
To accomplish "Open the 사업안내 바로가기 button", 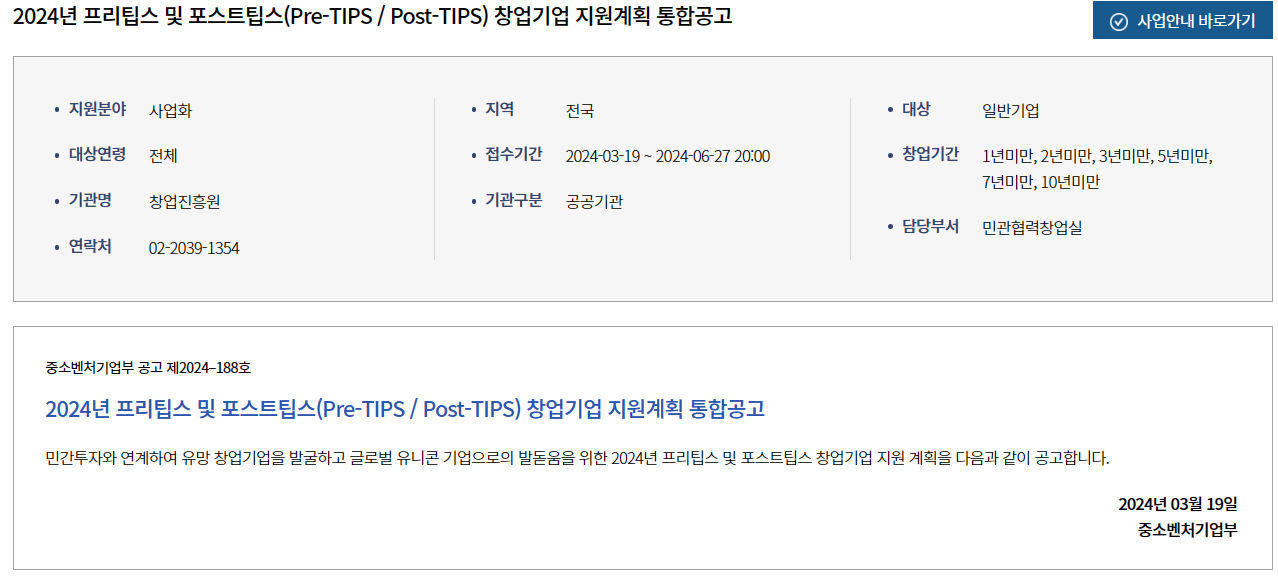I will [1183, 21].
